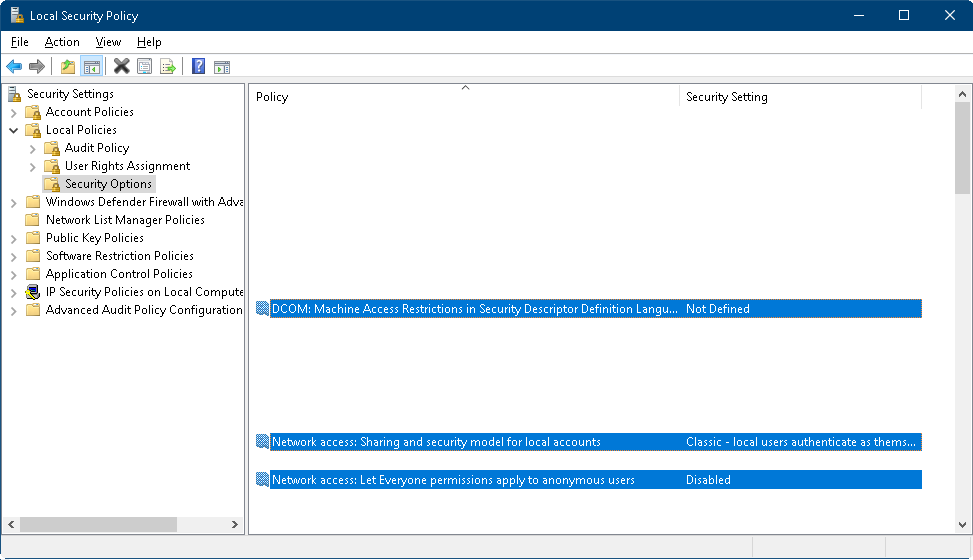Open the View menu
973x560 pixels.
click(108, 42)
